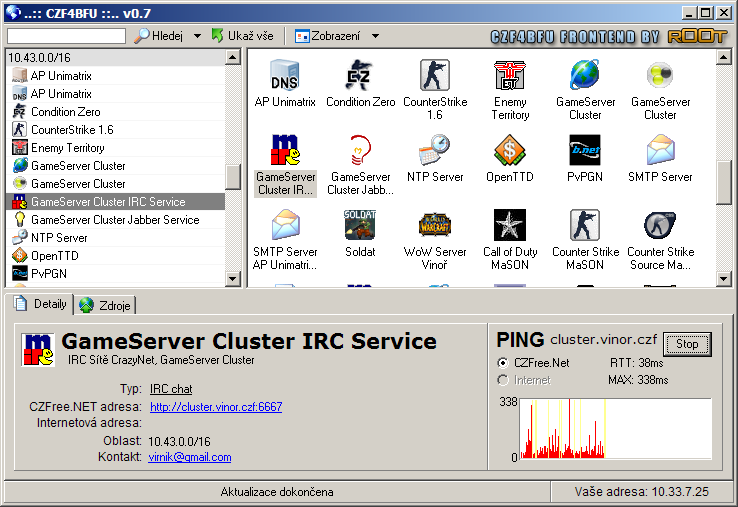738x507 pixels.
Task: Open virnik@gmail.com contact link
Action: [x=190, y=457]
